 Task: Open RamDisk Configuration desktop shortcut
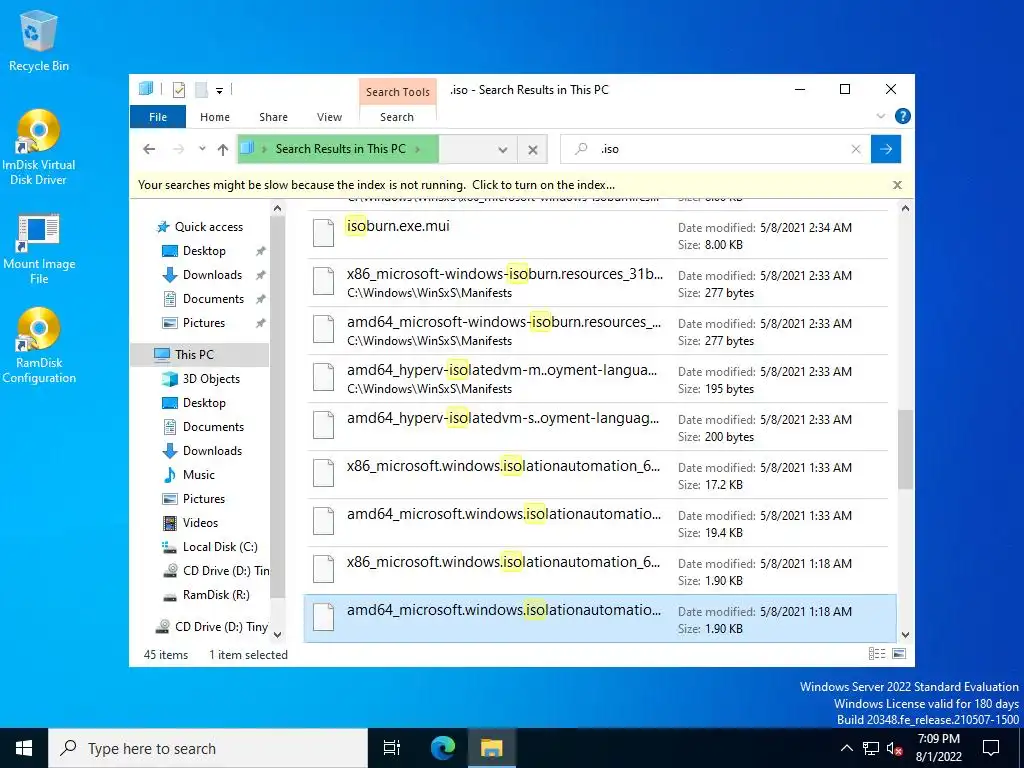coord(39,346)
